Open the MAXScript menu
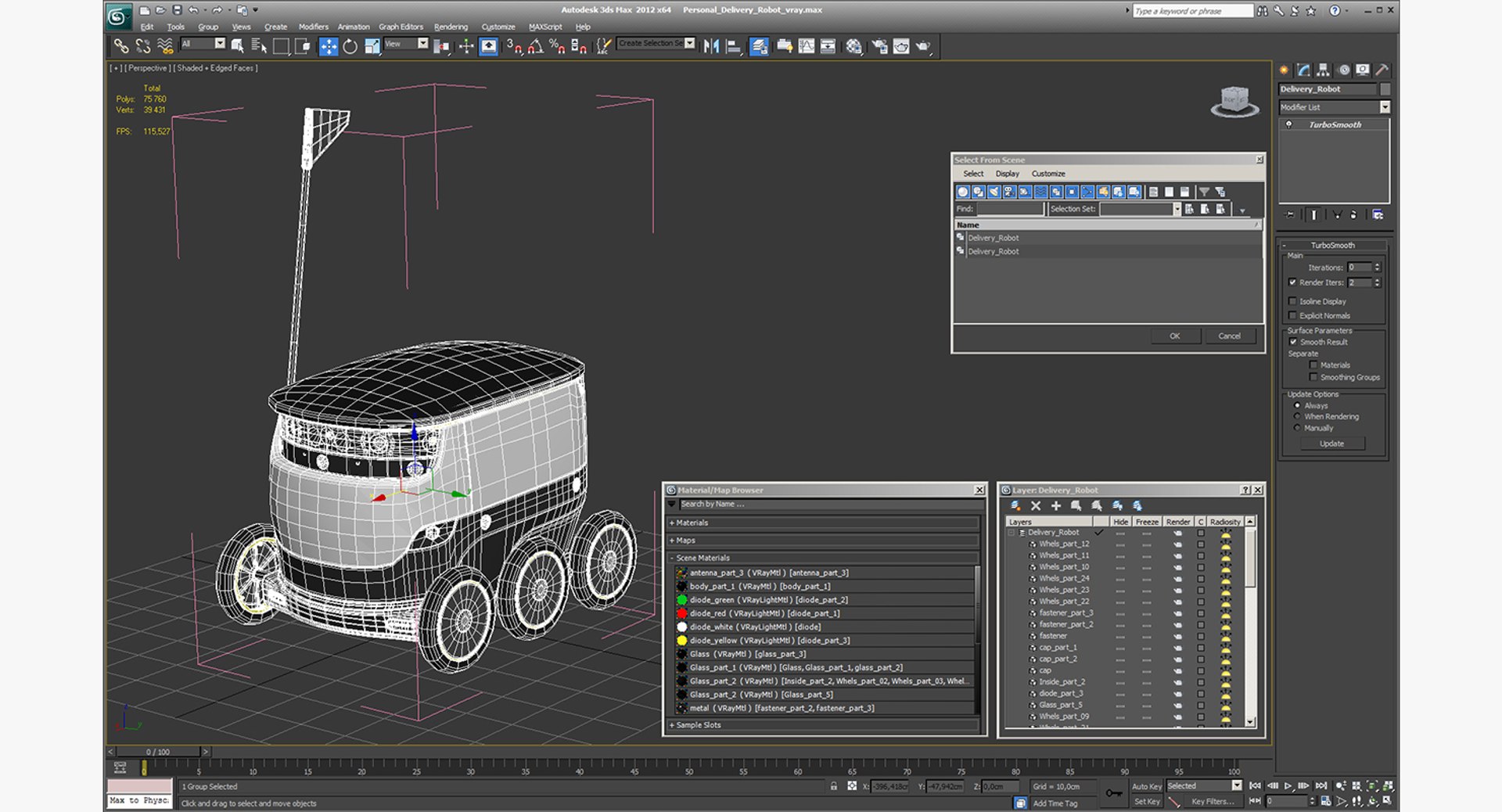Viewport: 1502px width, 812px height. (545, 27)
